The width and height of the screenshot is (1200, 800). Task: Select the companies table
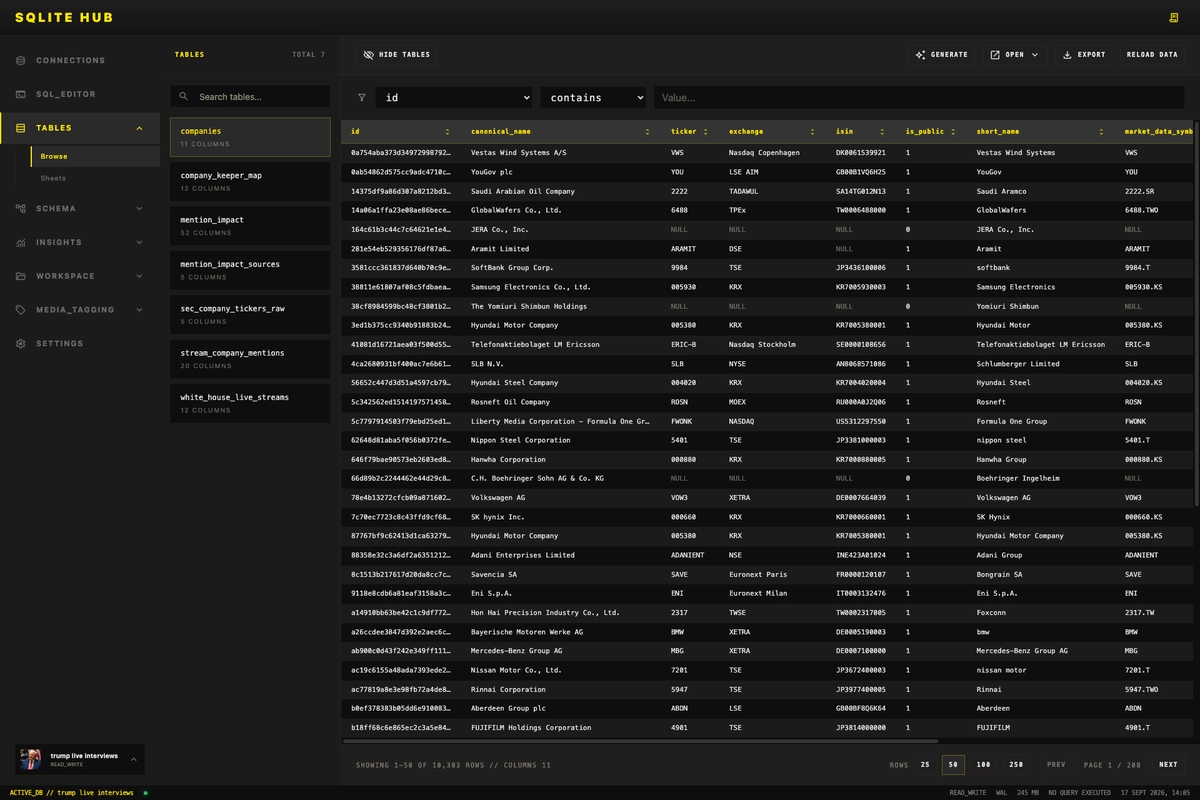click(250, 137)
